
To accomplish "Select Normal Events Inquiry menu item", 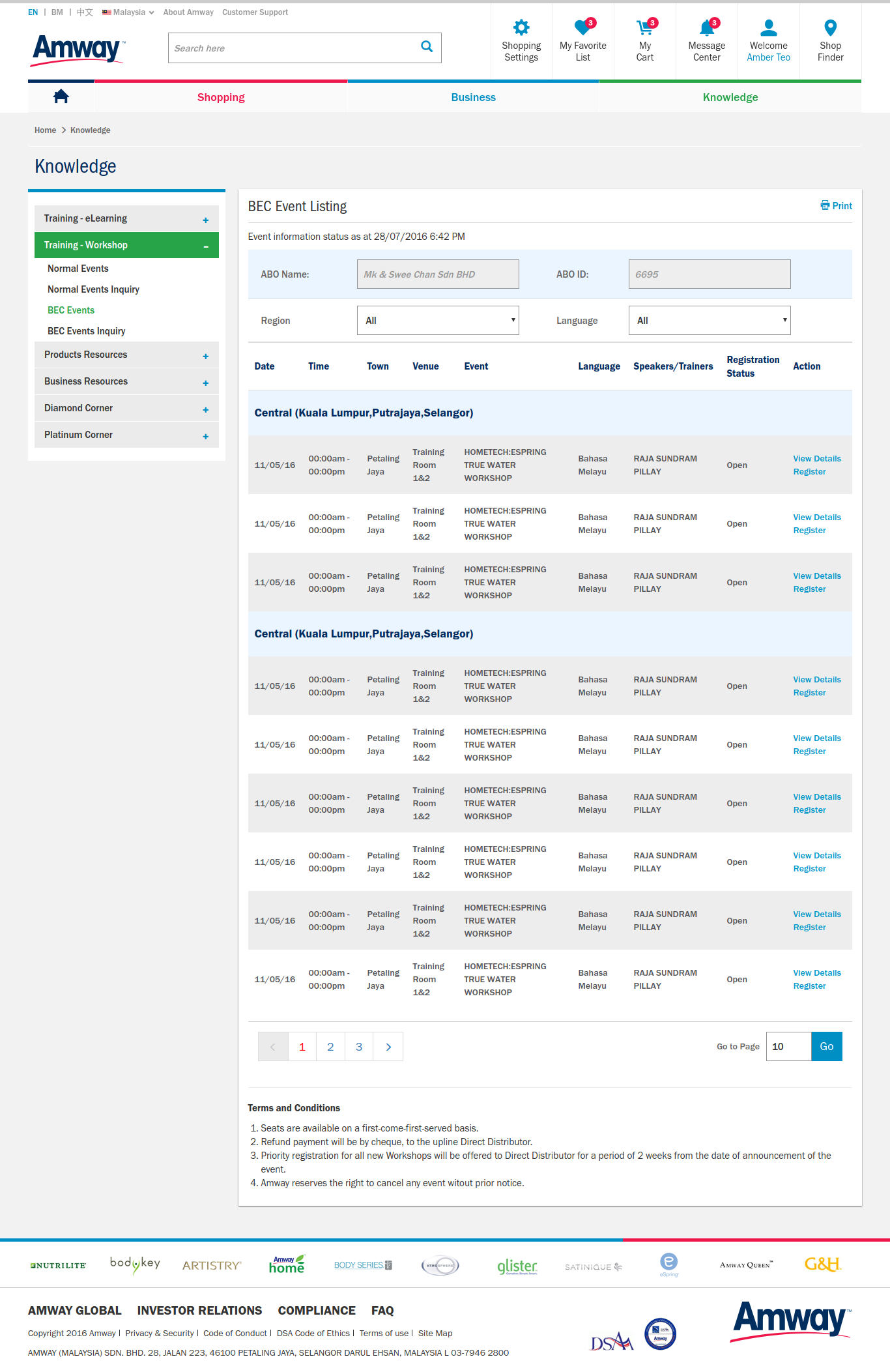I will tap(93, 289).
